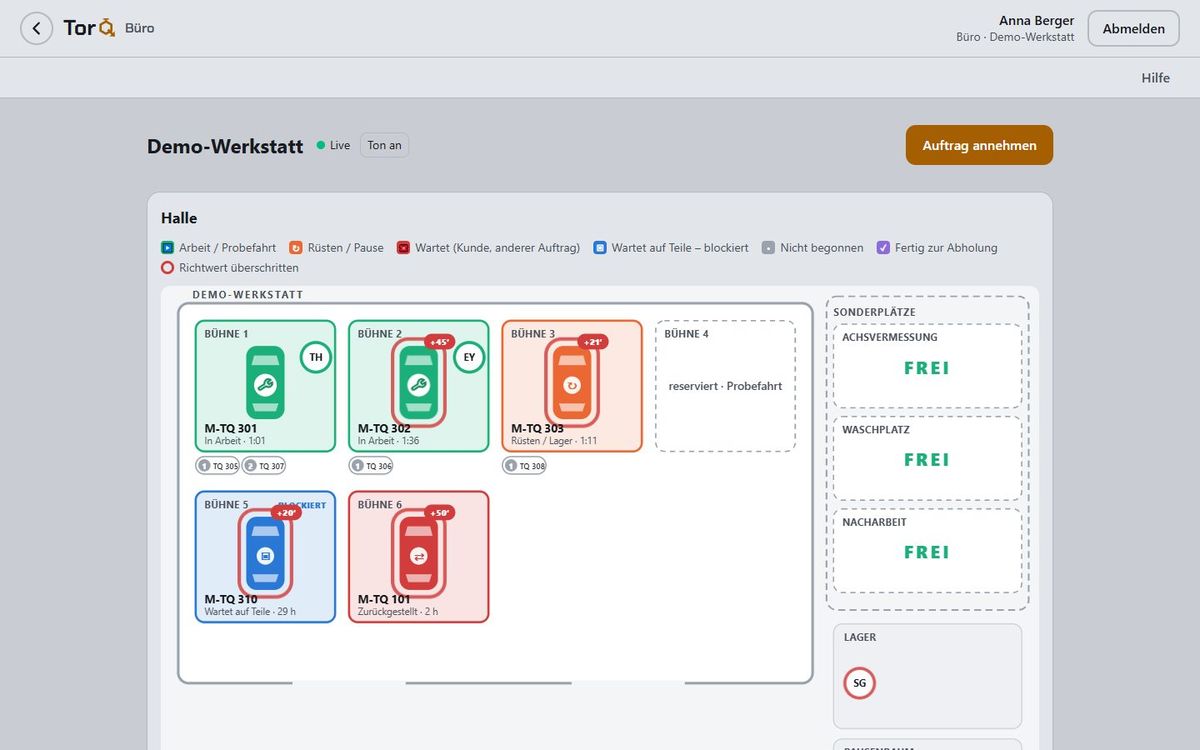The height and width of the screenshot is (750, 1200).
Task: Go back using the circular arrow button
Action: tap(37, 28)
